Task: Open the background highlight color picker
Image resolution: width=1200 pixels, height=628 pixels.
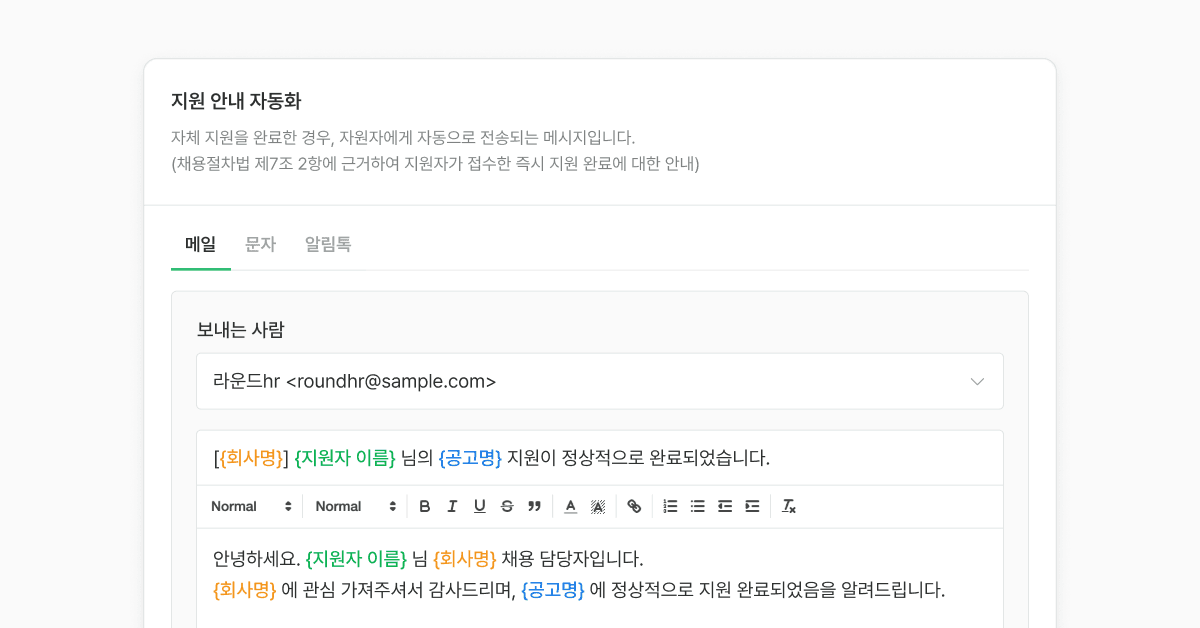Action: point(598,506)
